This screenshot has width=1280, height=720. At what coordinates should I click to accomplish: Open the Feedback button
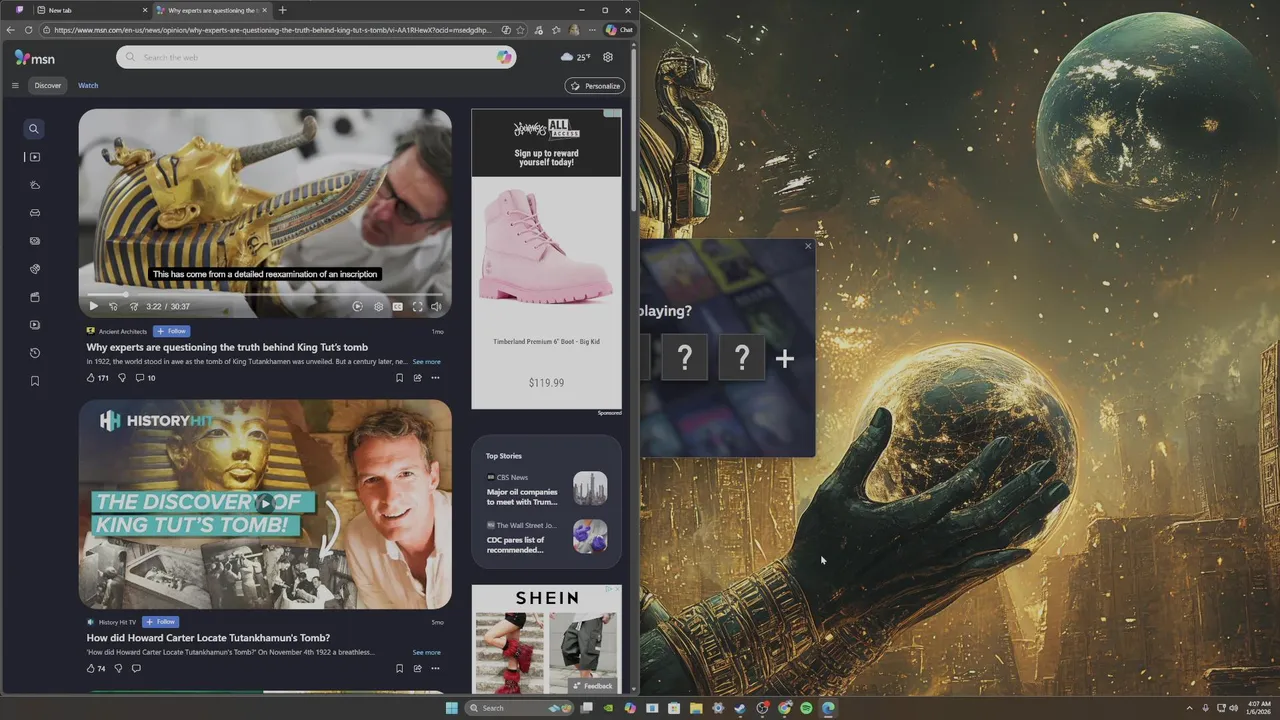pyautogui.click(x=593, y=686)
